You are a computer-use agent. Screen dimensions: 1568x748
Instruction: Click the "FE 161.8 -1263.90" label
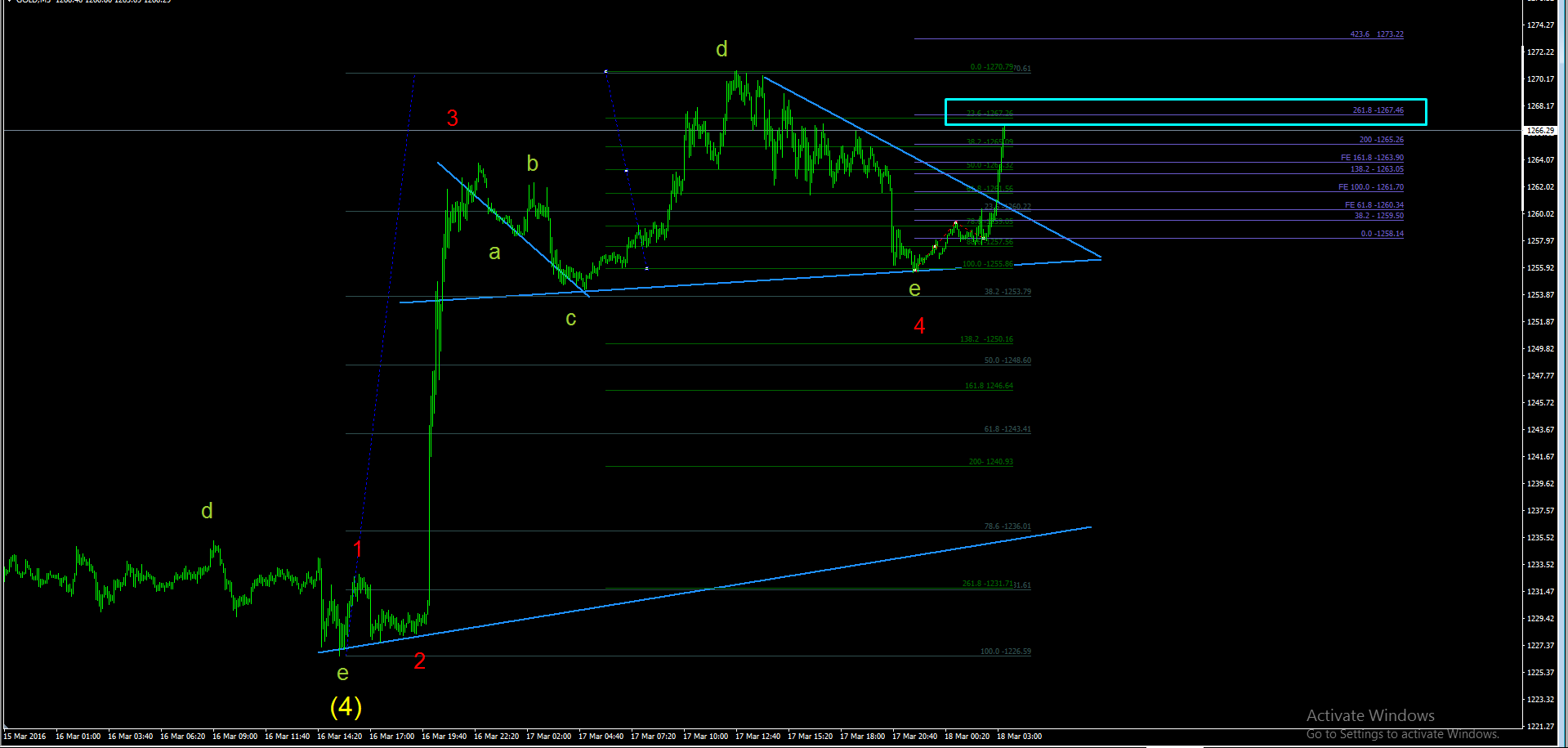point(1372,158)
